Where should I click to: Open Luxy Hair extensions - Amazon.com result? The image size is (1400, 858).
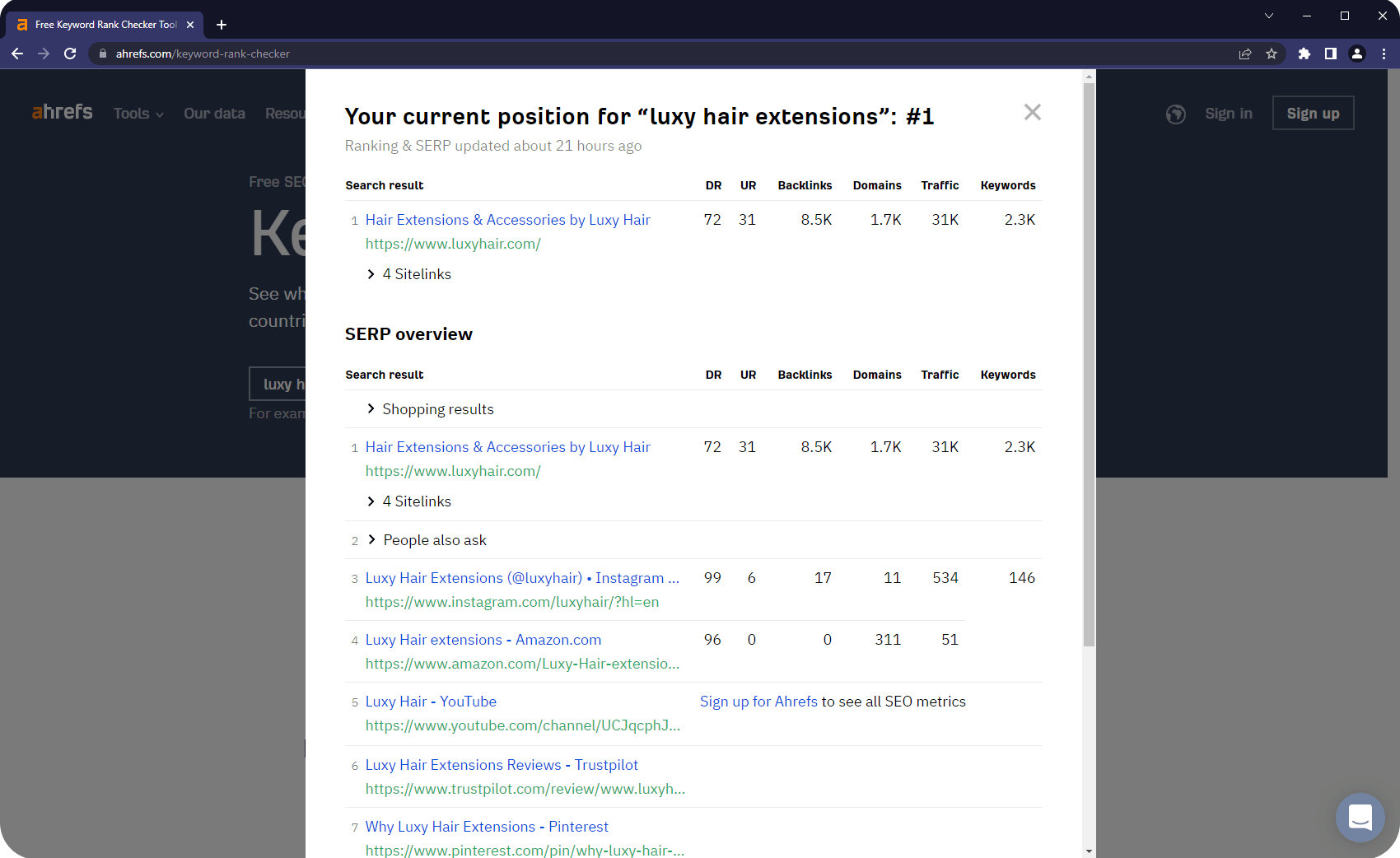[483, 640]
